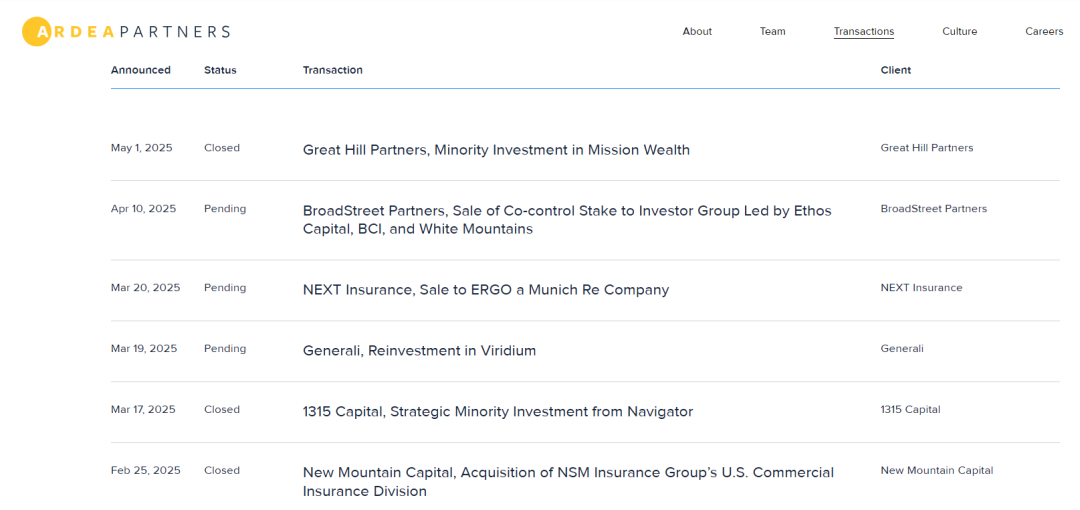The height and width of the screenshot is (510, 1080).
Task: Open 1315 Capital Navigator investment transaction
Action: click(x=497, y=412)
